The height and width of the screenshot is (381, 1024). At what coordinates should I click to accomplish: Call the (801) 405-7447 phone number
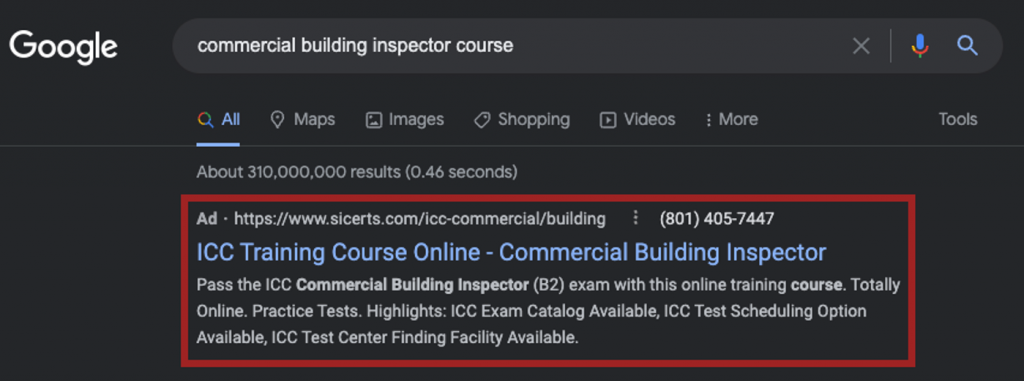tap(717, 218)
